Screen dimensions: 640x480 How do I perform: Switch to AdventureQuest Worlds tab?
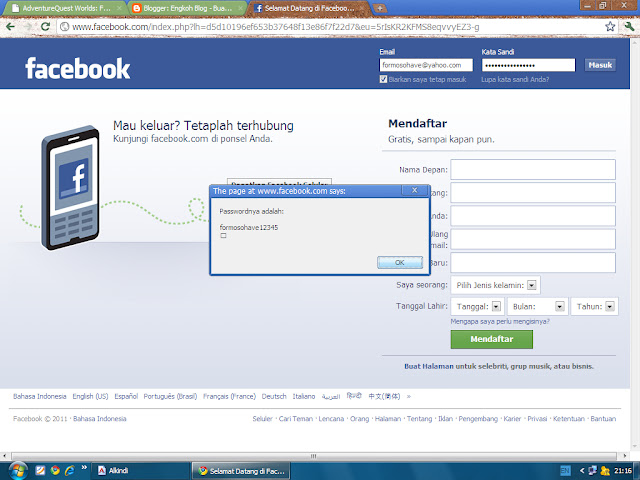(x=65, y=8)
